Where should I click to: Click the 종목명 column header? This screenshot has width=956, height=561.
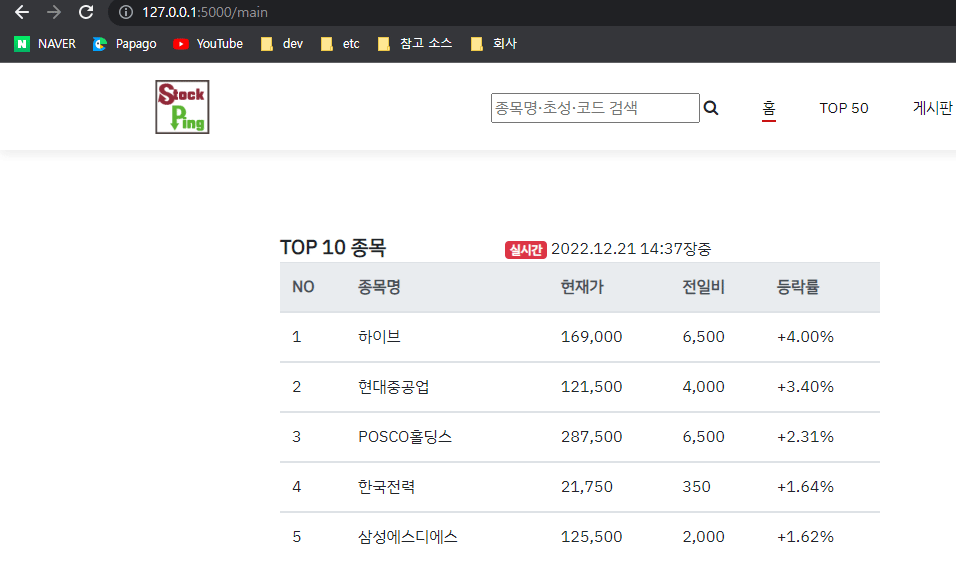pos(379,287)
